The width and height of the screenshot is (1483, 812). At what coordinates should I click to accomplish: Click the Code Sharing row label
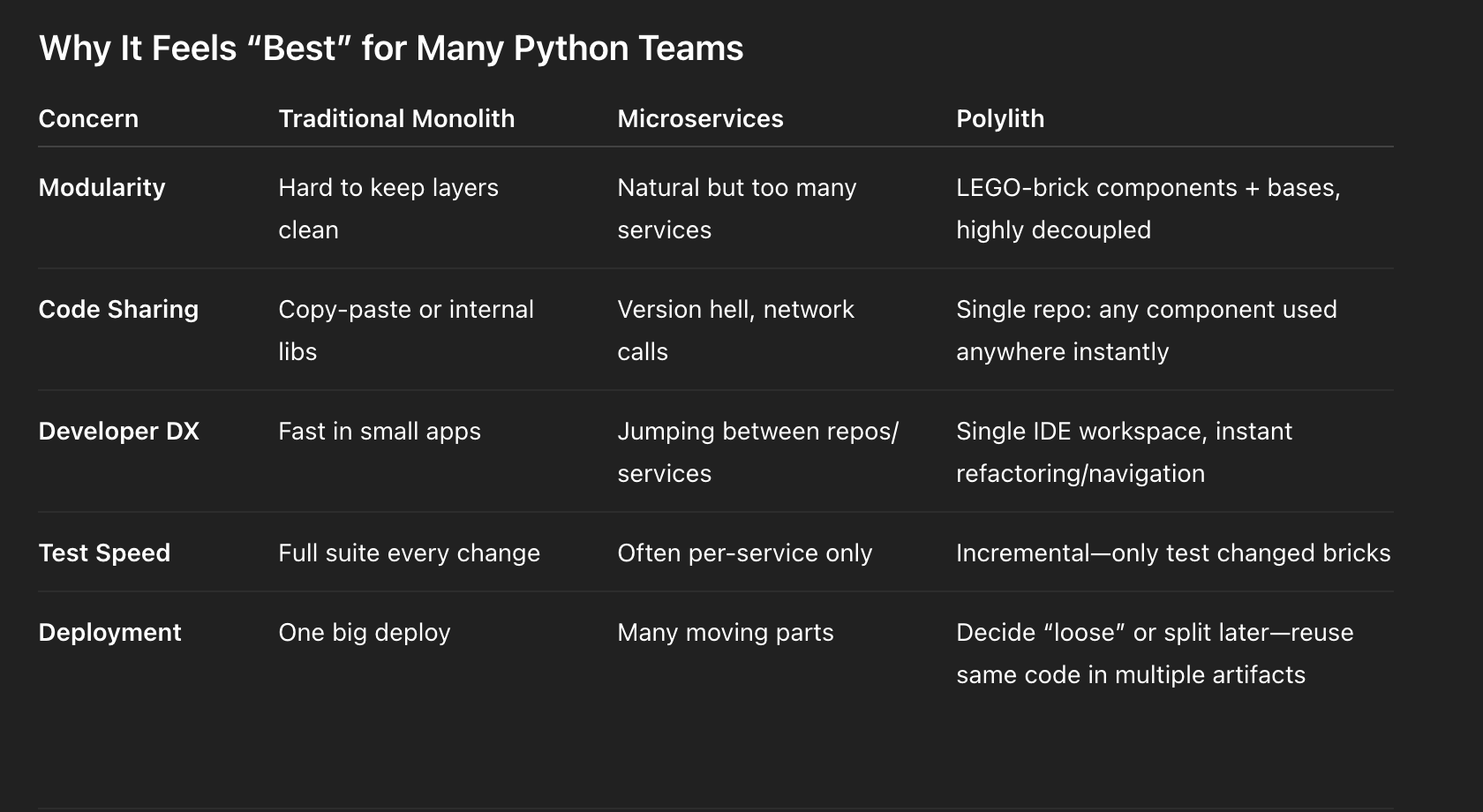click(118, 310)
